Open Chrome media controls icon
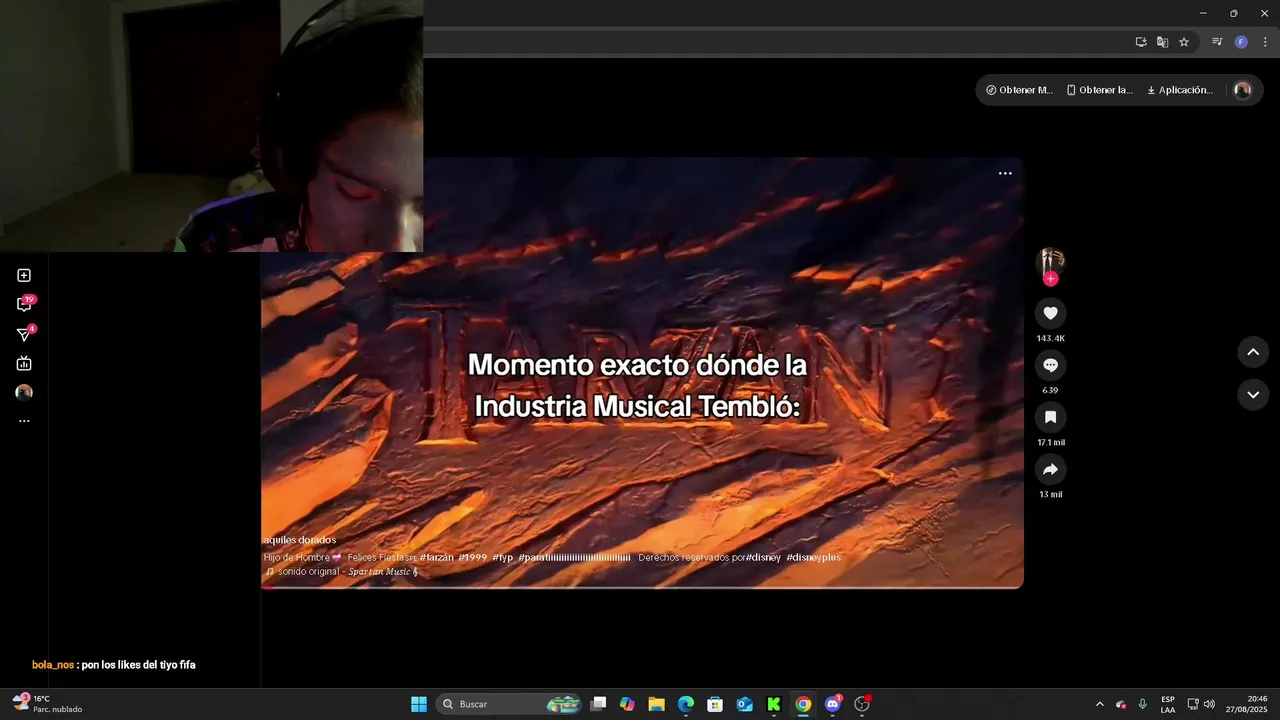The image size is (1280, 720). (x=1217, y=42)
